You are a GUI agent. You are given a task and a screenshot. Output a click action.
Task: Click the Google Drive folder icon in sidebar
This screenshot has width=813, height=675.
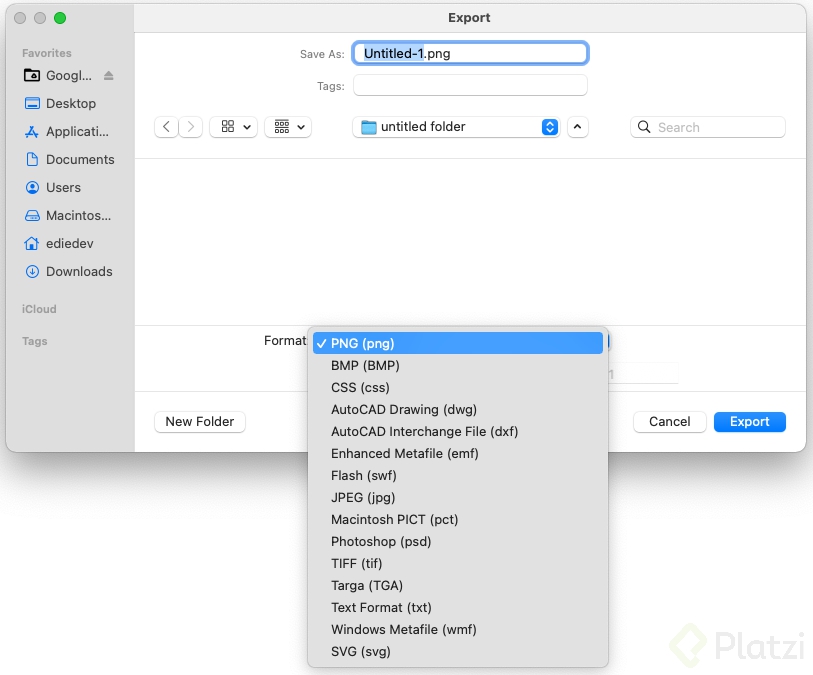tap(32, 76)
